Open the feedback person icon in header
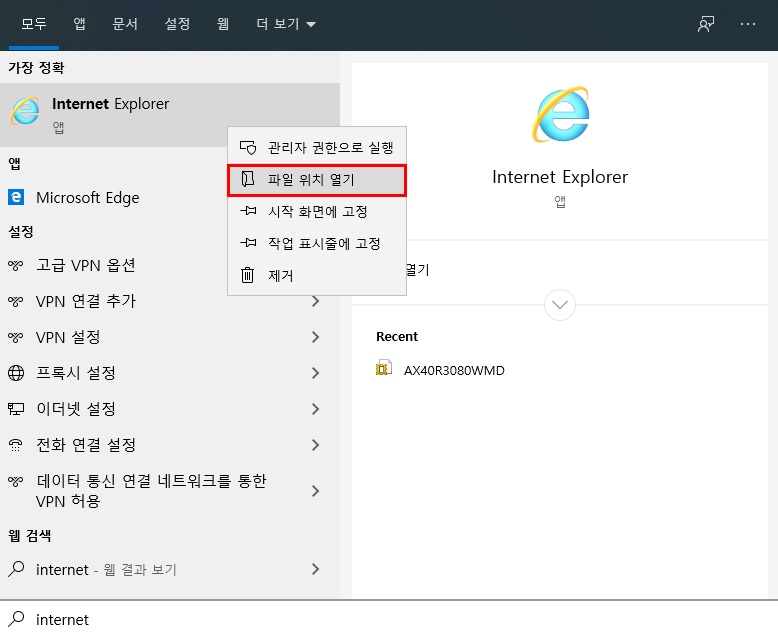Screen dimensions: 778x636 (x=706, y=24)
